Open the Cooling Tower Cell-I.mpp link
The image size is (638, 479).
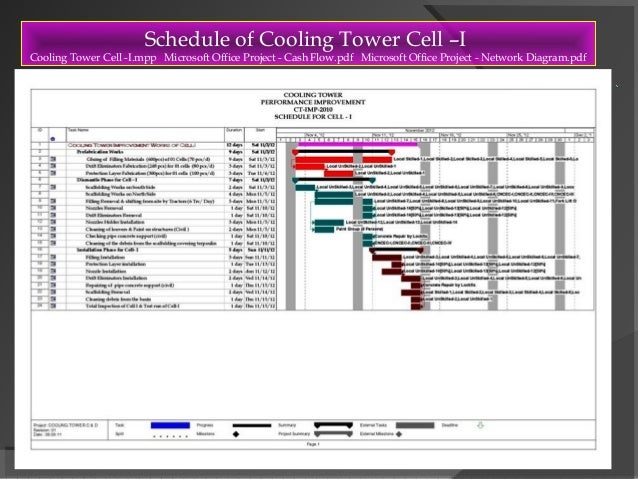click(93, 57)
